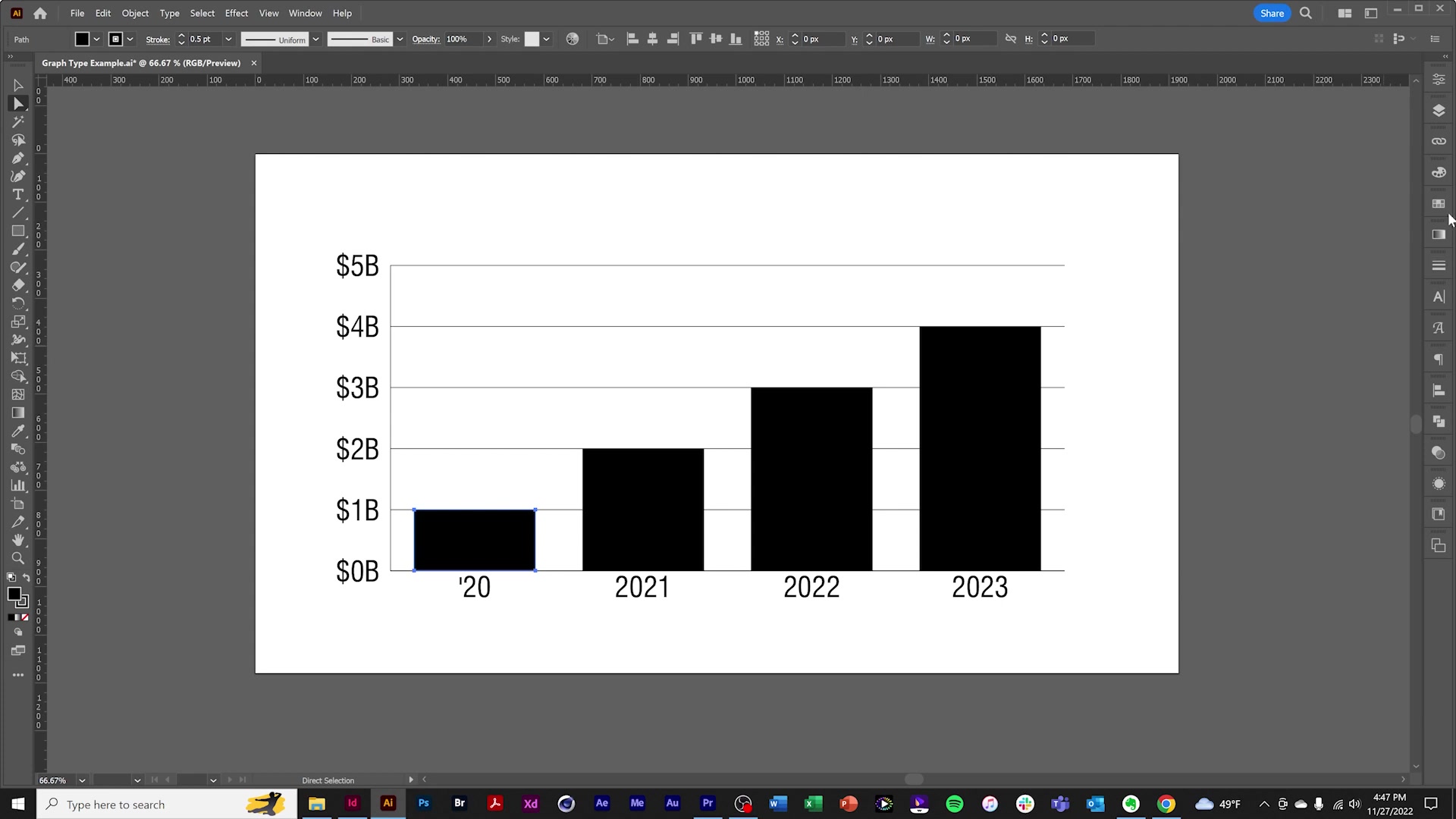Toggle the constrain proportions link for W and H
1456x819 pixels.
coord(1011,39)
